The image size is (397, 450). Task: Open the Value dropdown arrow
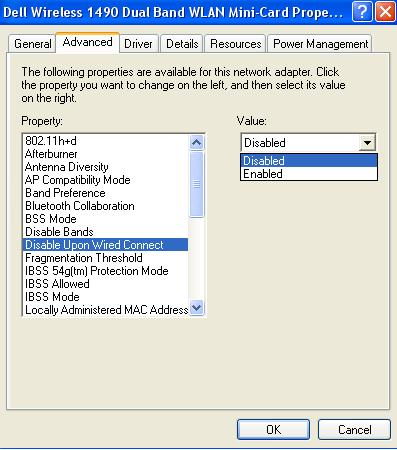click(367, 143)
